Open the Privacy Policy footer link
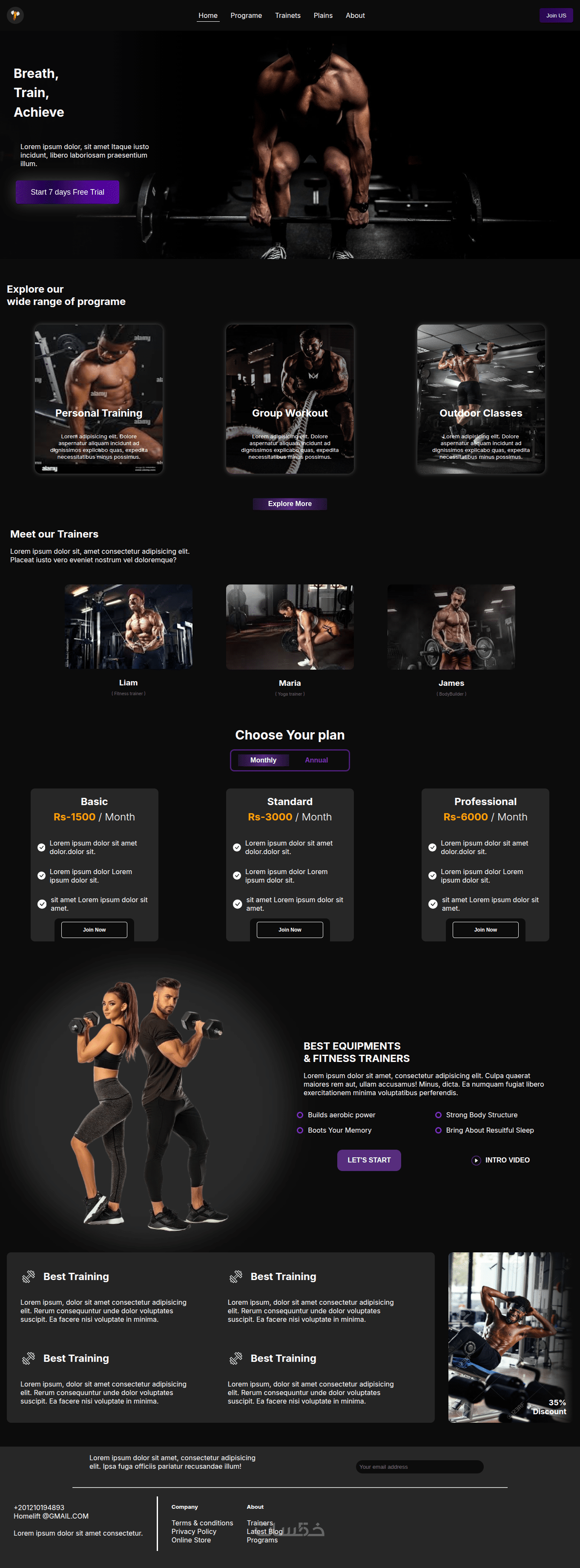This screenshot has width=580, height=1568. coord(193,1531)
